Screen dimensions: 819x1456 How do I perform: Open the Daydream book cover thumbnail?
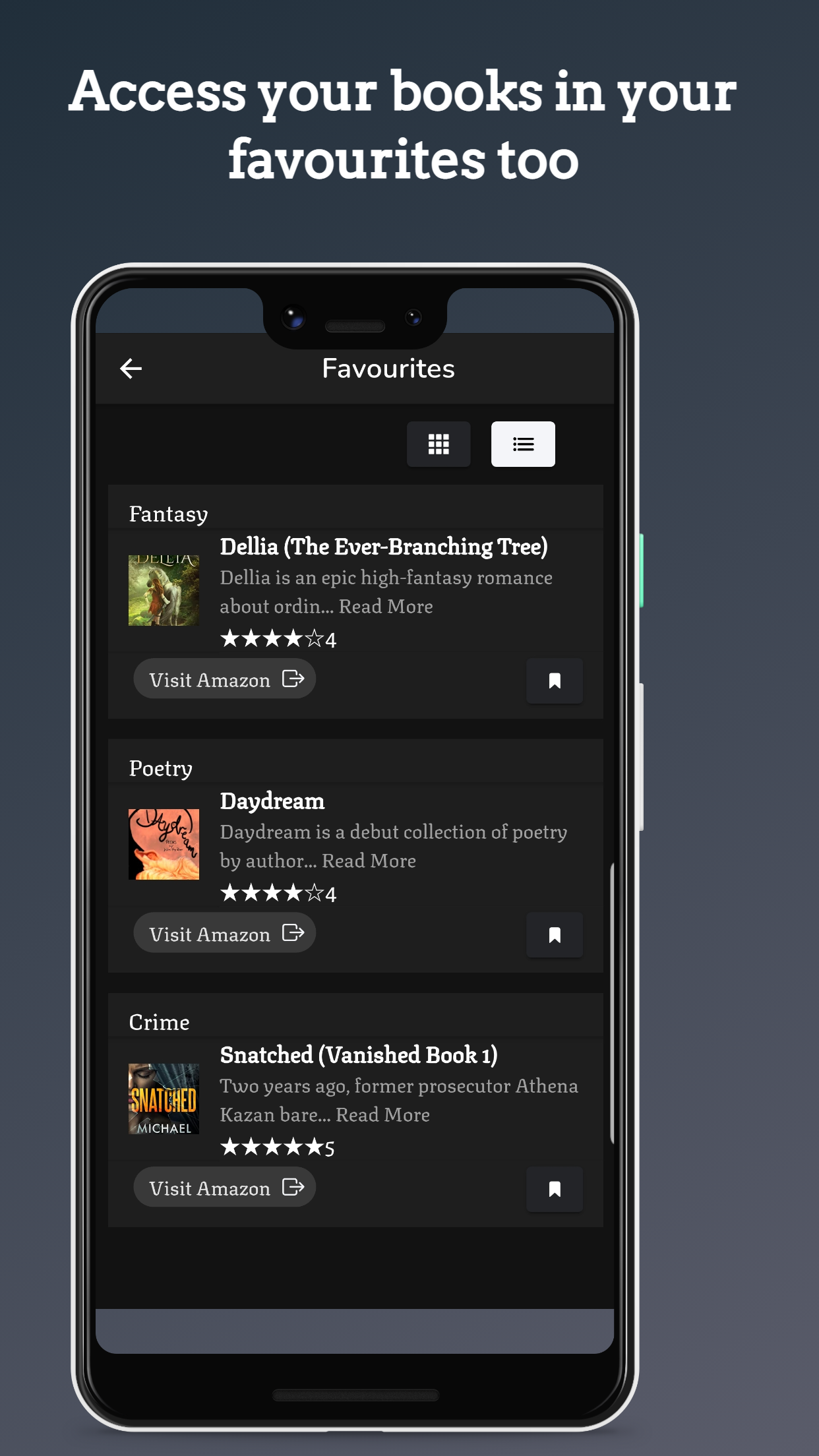(x=164, y=844)
